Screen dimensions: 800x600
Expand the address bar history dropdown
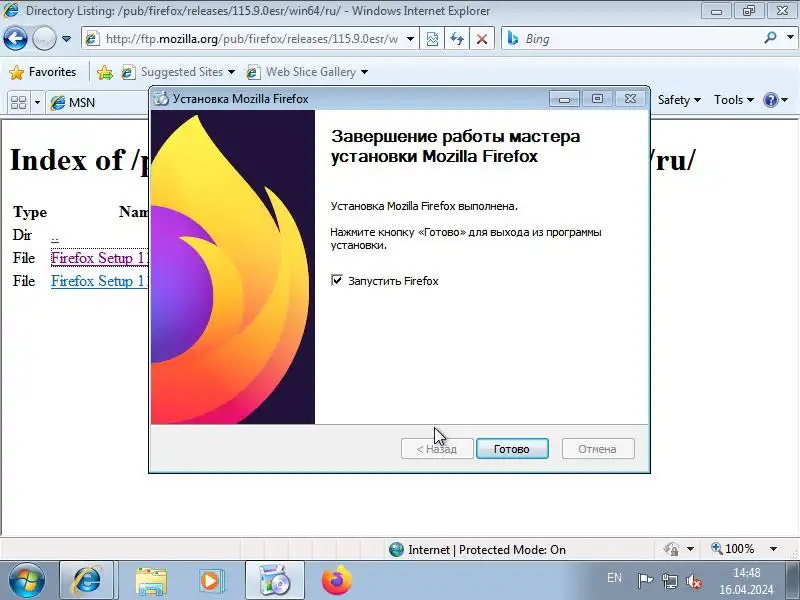pos(410,39)
